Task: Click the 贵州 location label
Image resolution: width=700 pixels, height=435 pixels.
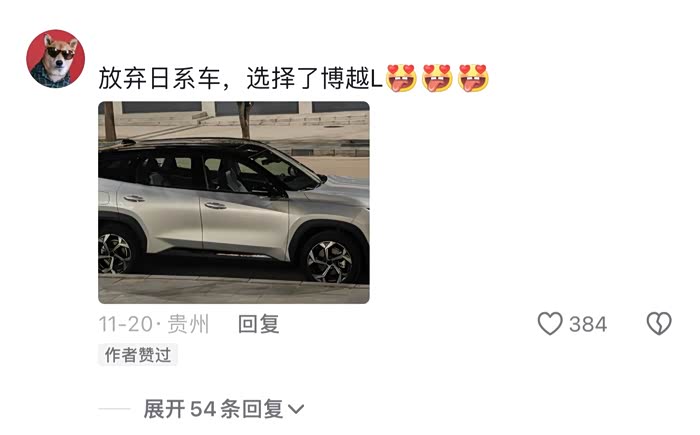Action: 188,324
